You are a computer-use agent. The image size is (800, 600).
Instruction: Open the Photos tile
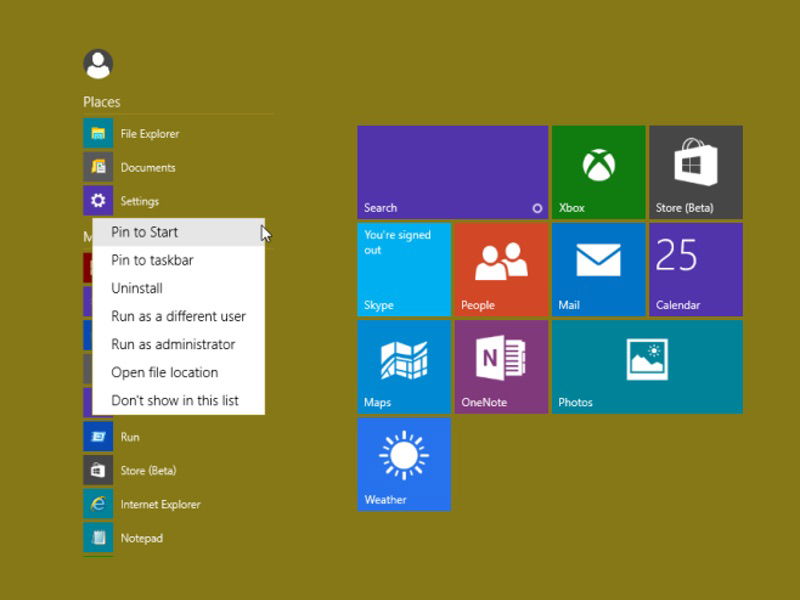pyautogui.click(x=647, y=367)
